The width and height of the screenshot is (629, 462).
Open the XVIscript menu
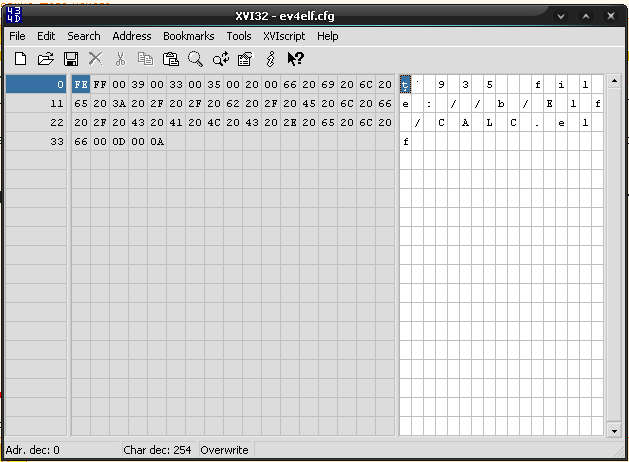284,36
